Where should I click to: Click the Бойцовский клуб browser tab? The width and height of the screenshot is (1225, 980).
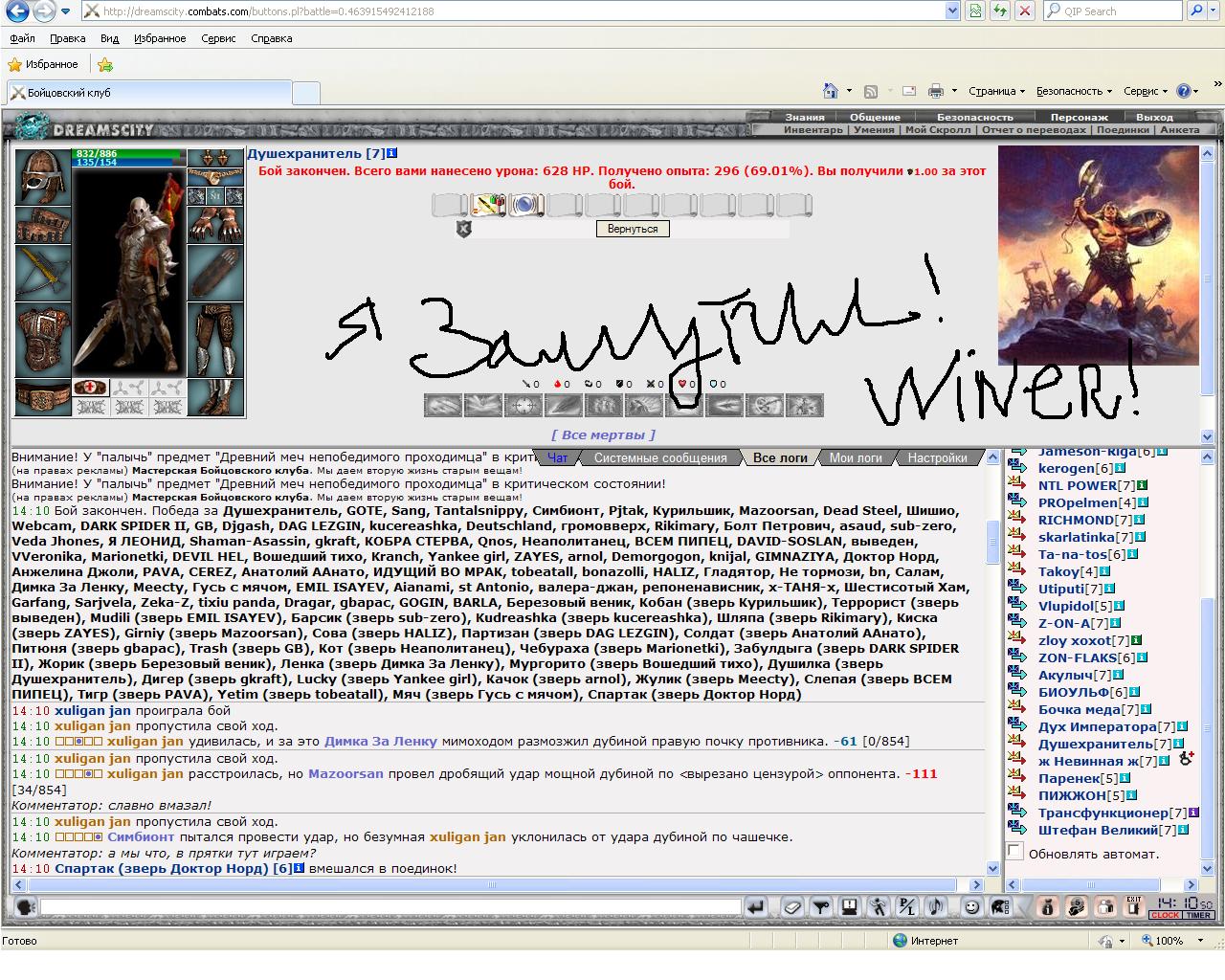148,92
